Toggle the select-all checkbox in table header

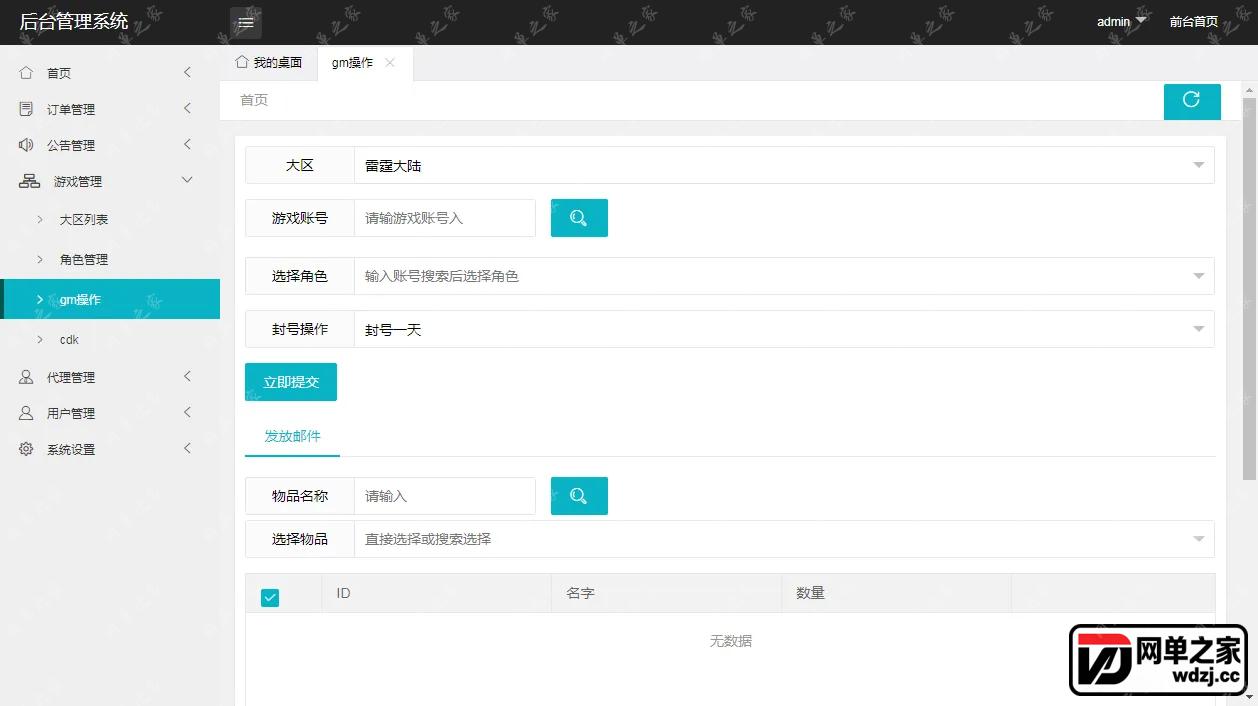(270, 597)
